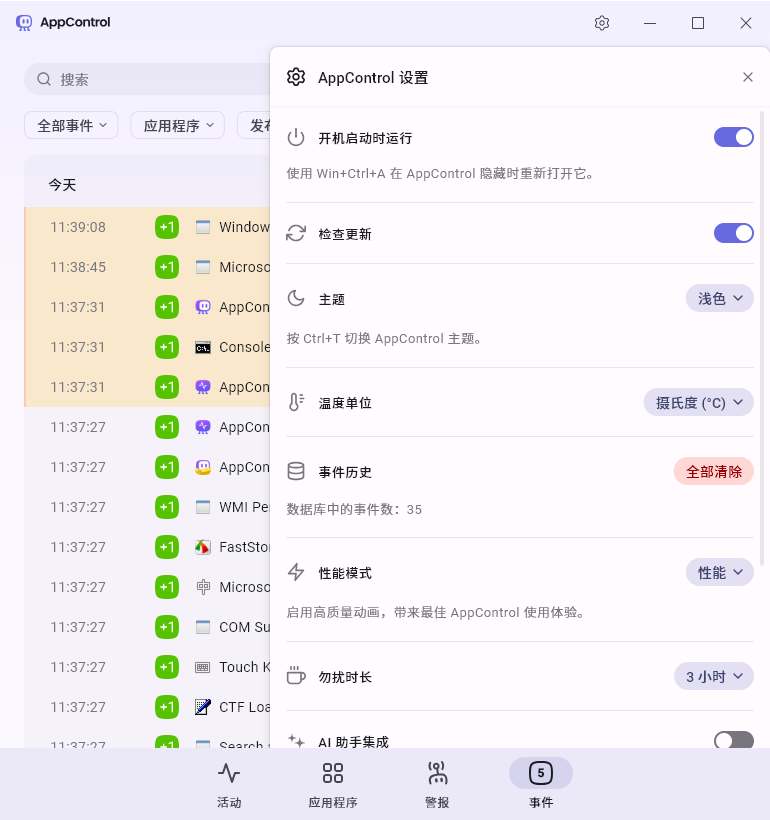Click the icon in the 11:37:27 Microso row
This screenshot has height=820, width=770.
pos(203,587)
